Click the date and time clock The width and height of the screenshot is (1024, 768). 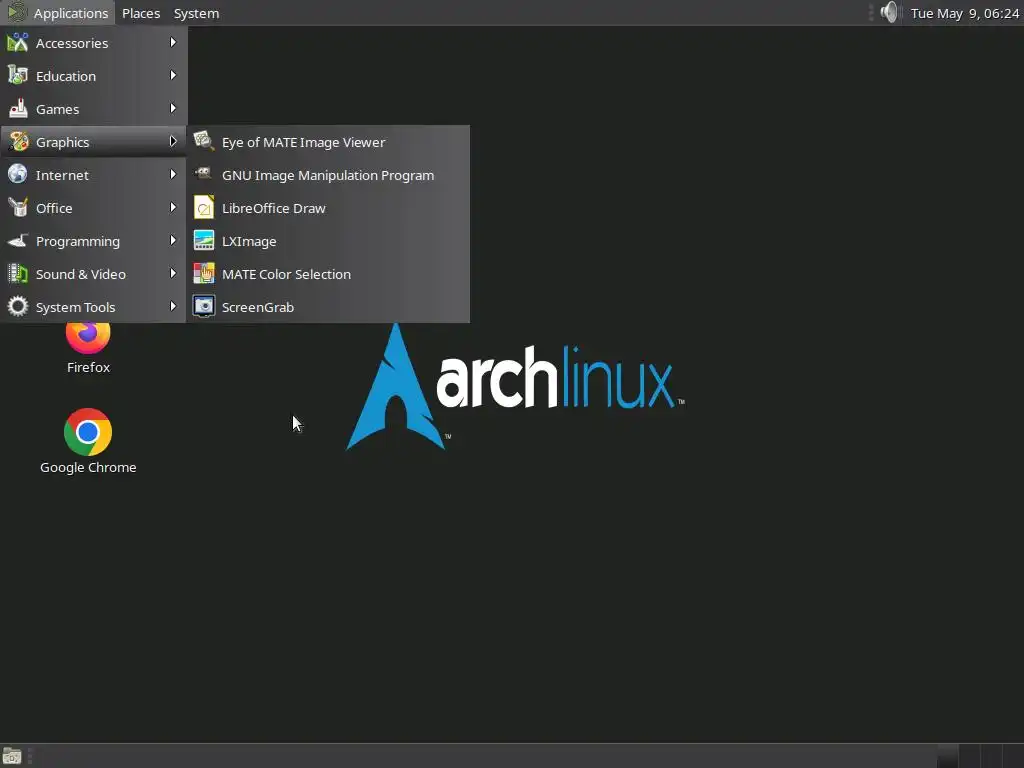point(965,13)
